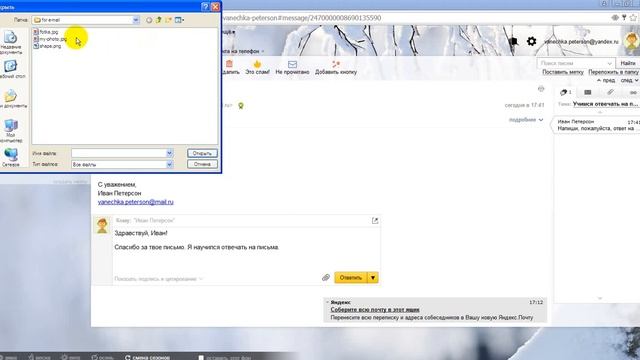
Task: Create a new folder in the file dialog
Action: coord(168,20)
